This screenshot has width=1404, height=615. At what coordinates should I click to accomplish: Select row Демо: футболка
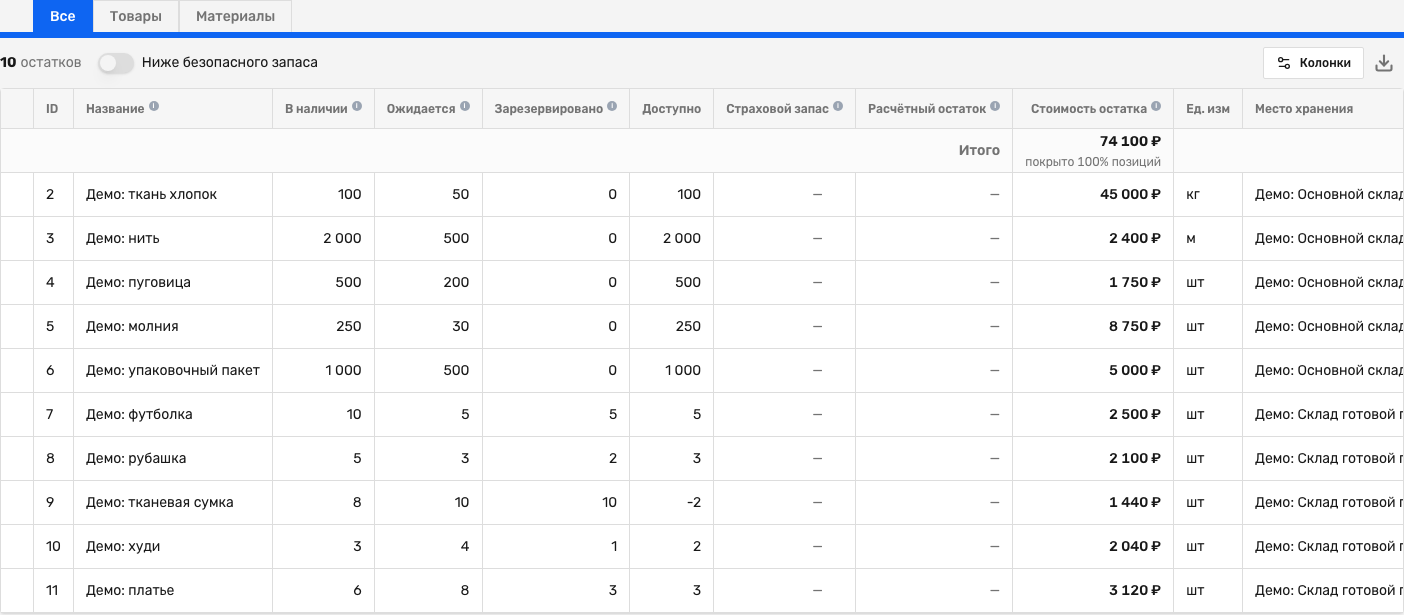702,414
